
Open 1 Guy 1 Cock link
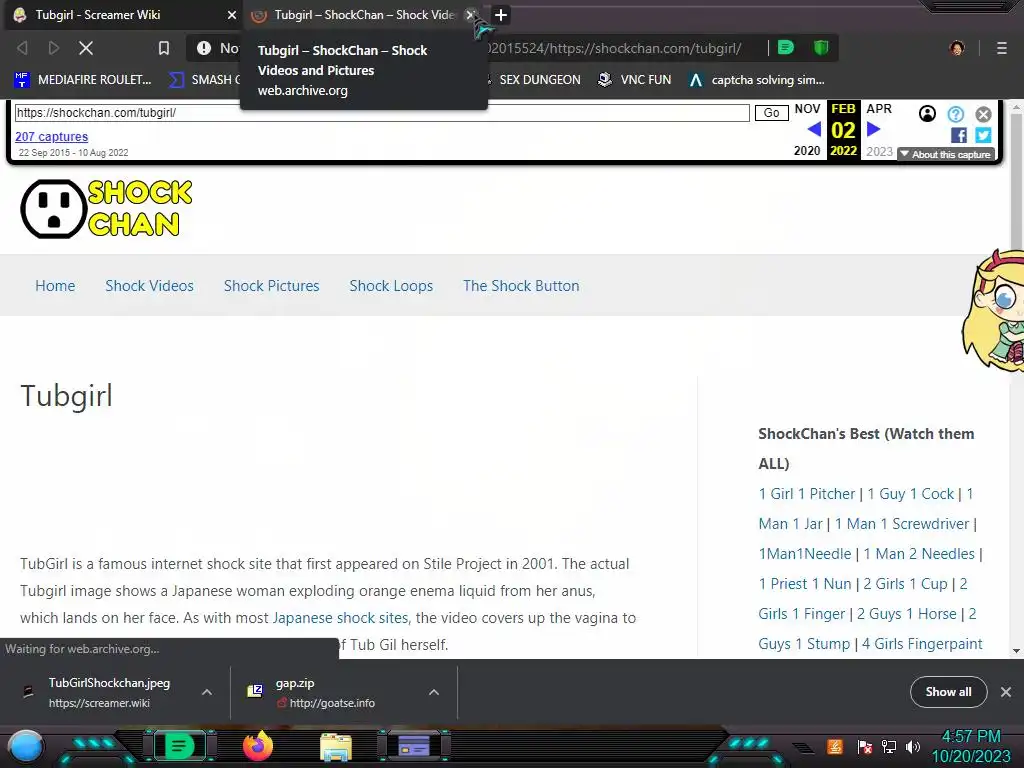(910, 494)
